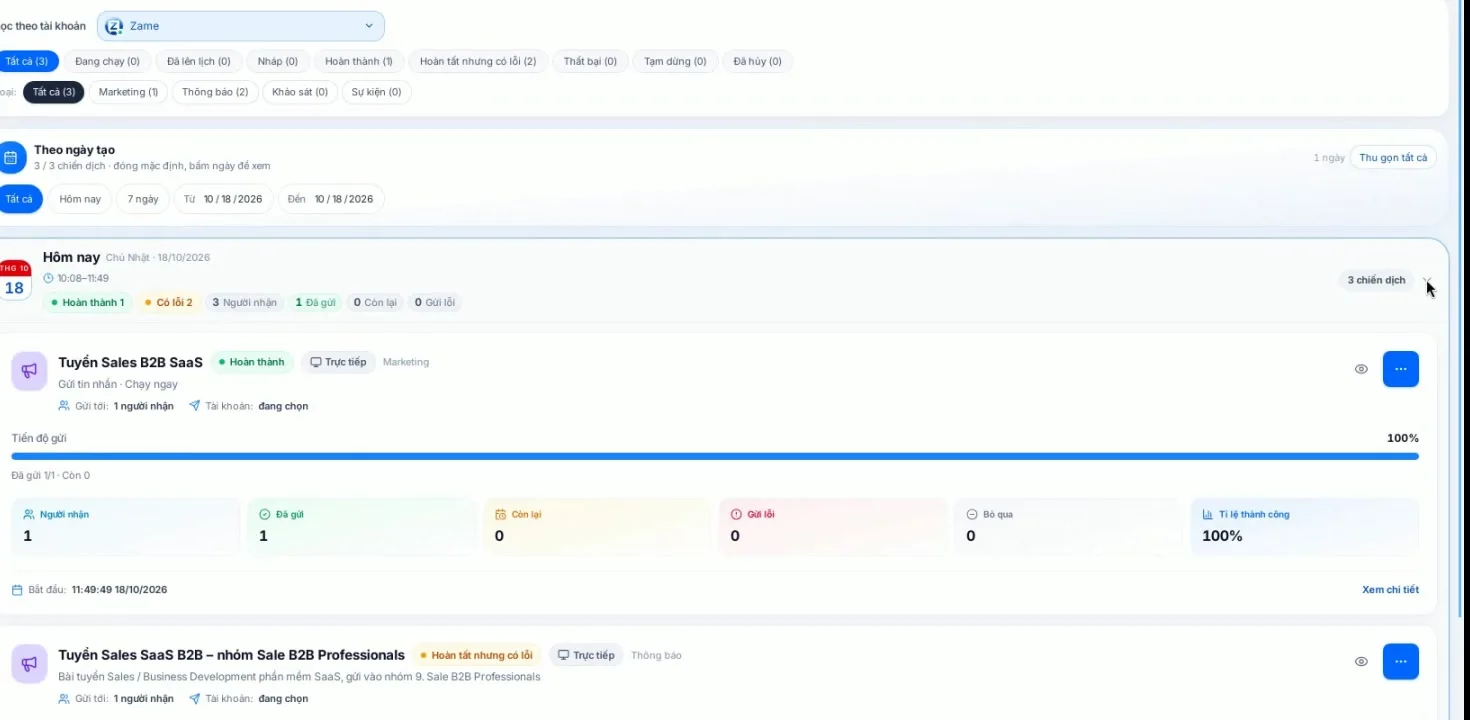Click the date badge showing 18
The width and height of the screenshot is (1470, 720).
pyautogui.click(x=14, y=281)
